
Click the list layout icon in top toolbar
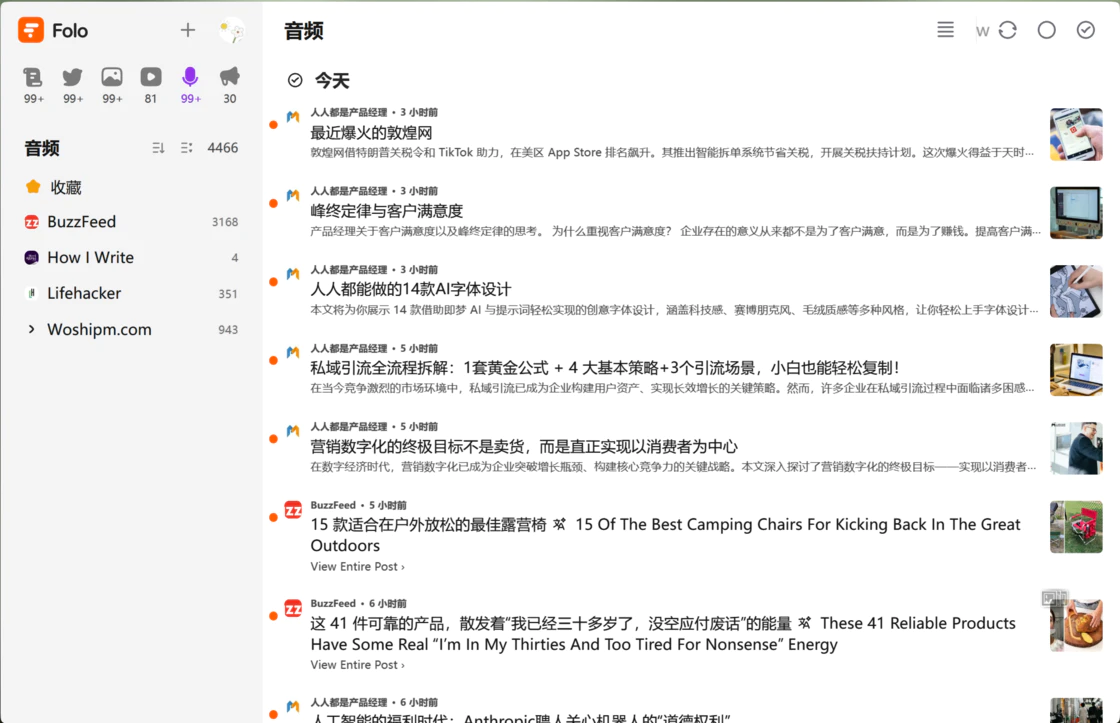pos(945,30)
